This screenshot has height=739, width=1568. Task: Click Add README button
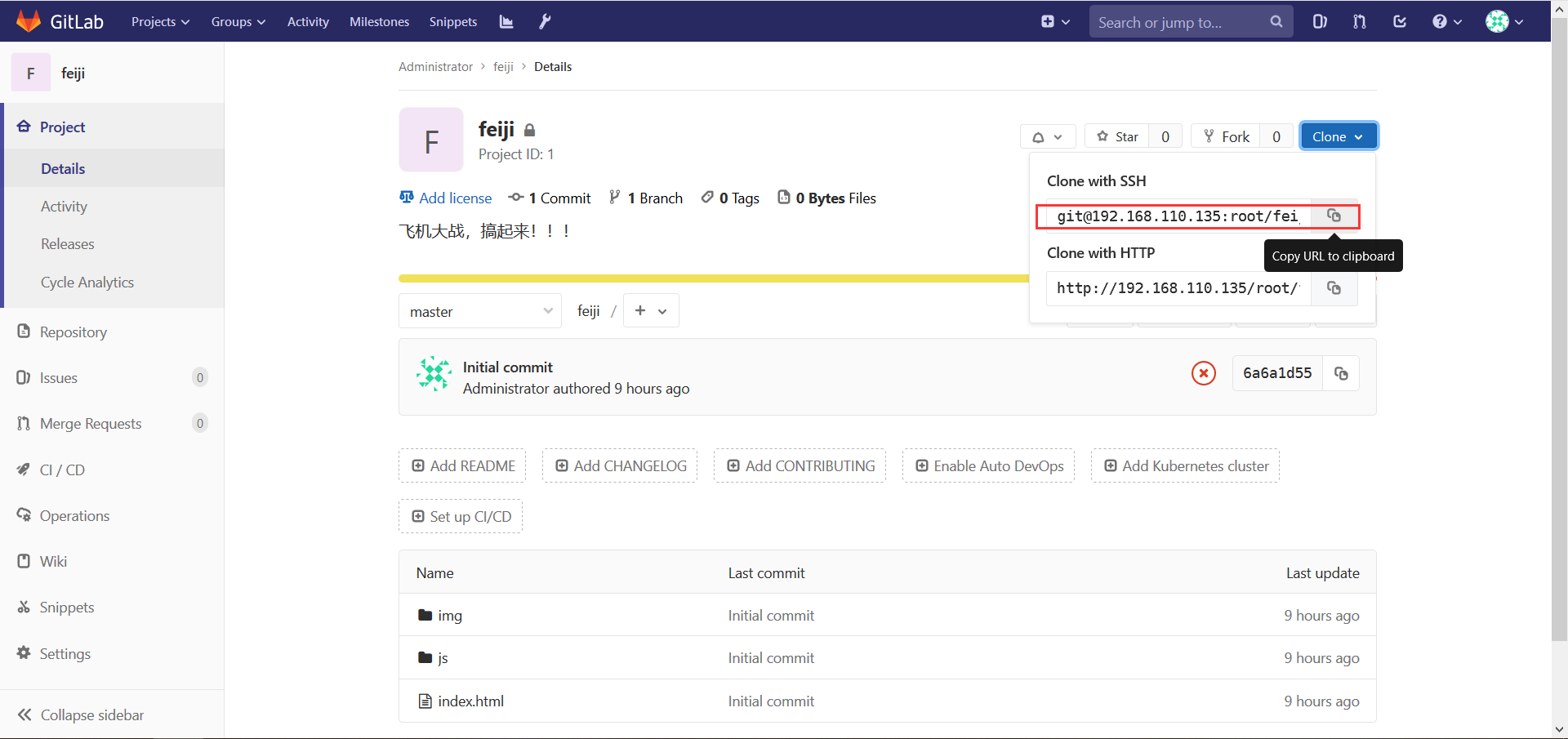tap(462, 466)
